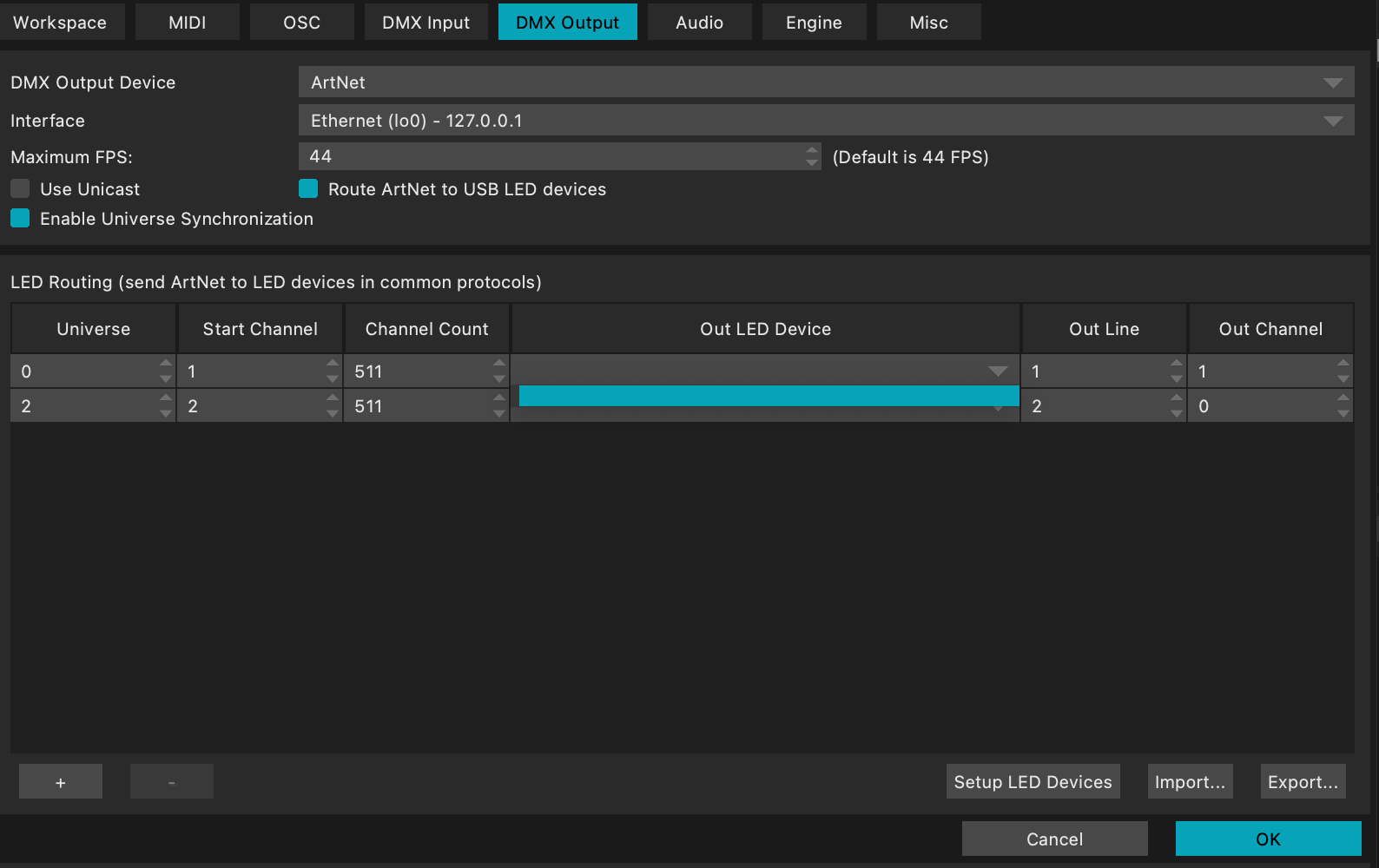Click the Out LED Device column header
Viewport: 1379px width, 868px height.
[765, 329]
